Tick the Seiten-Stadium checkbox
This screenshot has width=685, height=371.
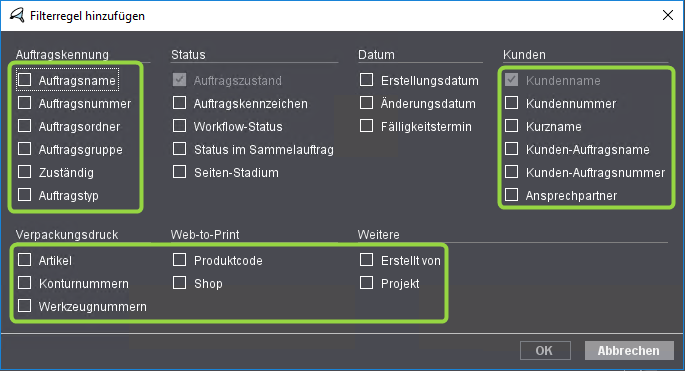pos(179,172)
